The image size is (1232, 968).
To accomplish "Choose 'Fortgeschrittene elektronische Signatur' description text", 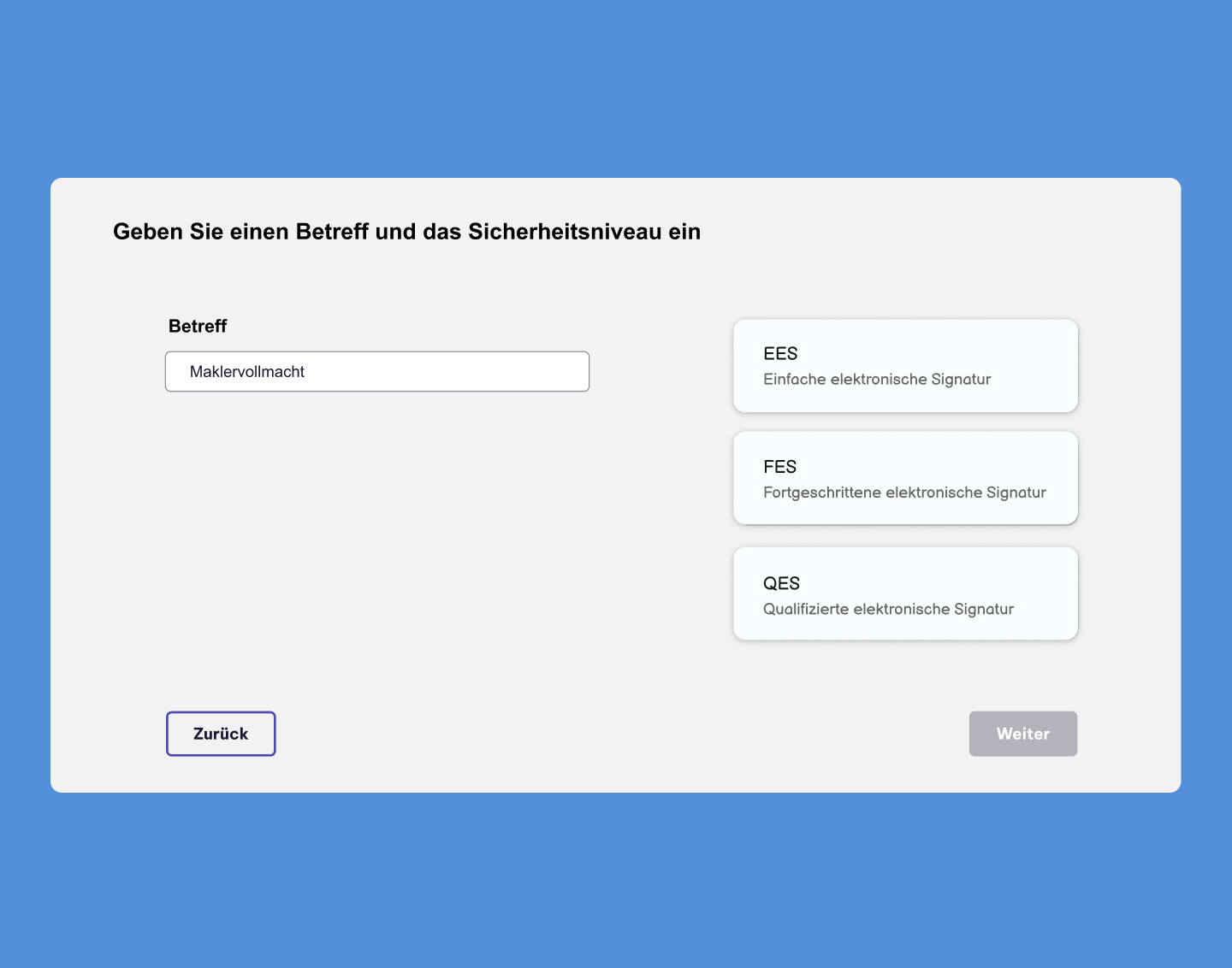I will 904,493.
